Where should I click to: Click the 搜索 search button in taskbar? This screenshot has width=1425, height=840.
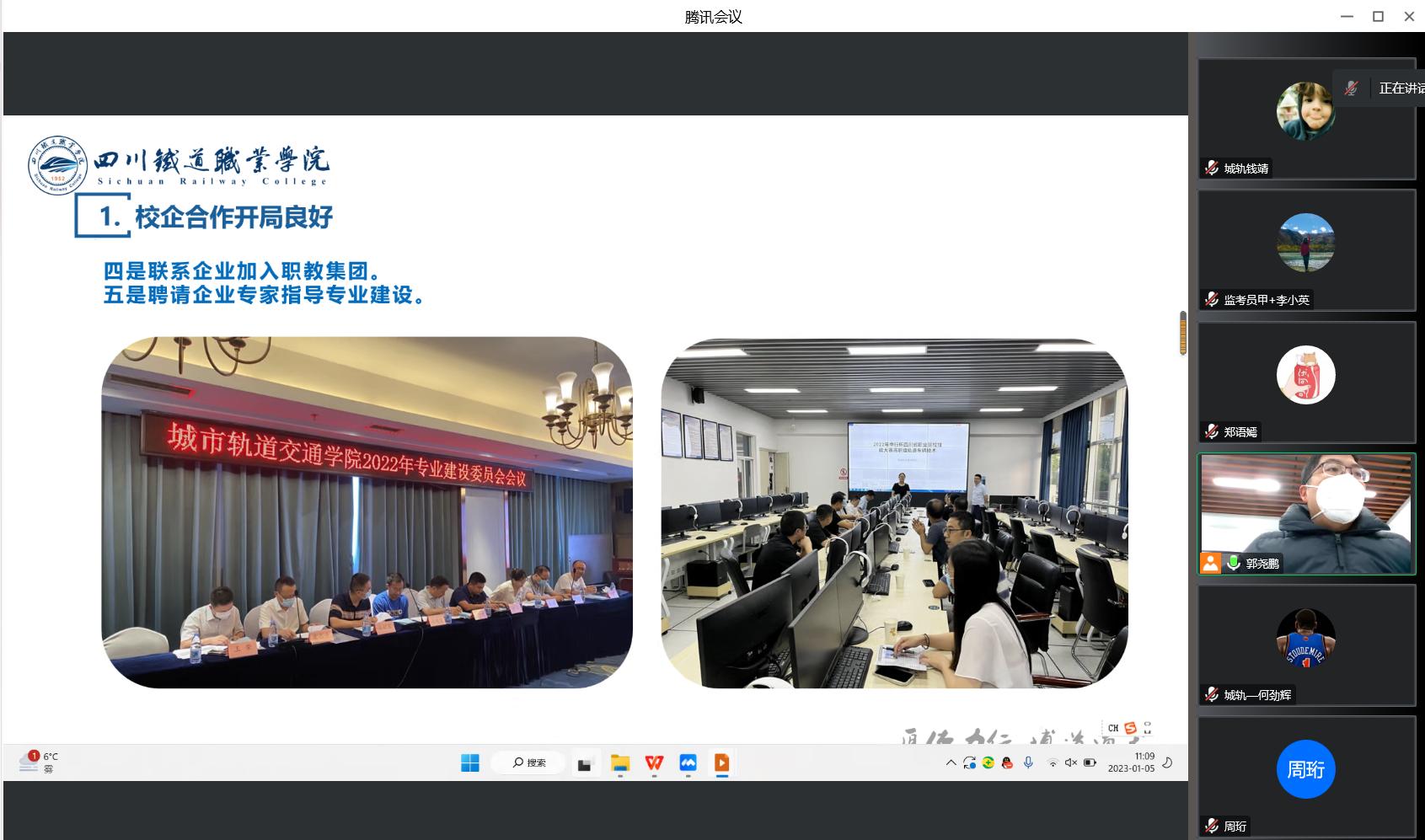click(x=529, y=763)
